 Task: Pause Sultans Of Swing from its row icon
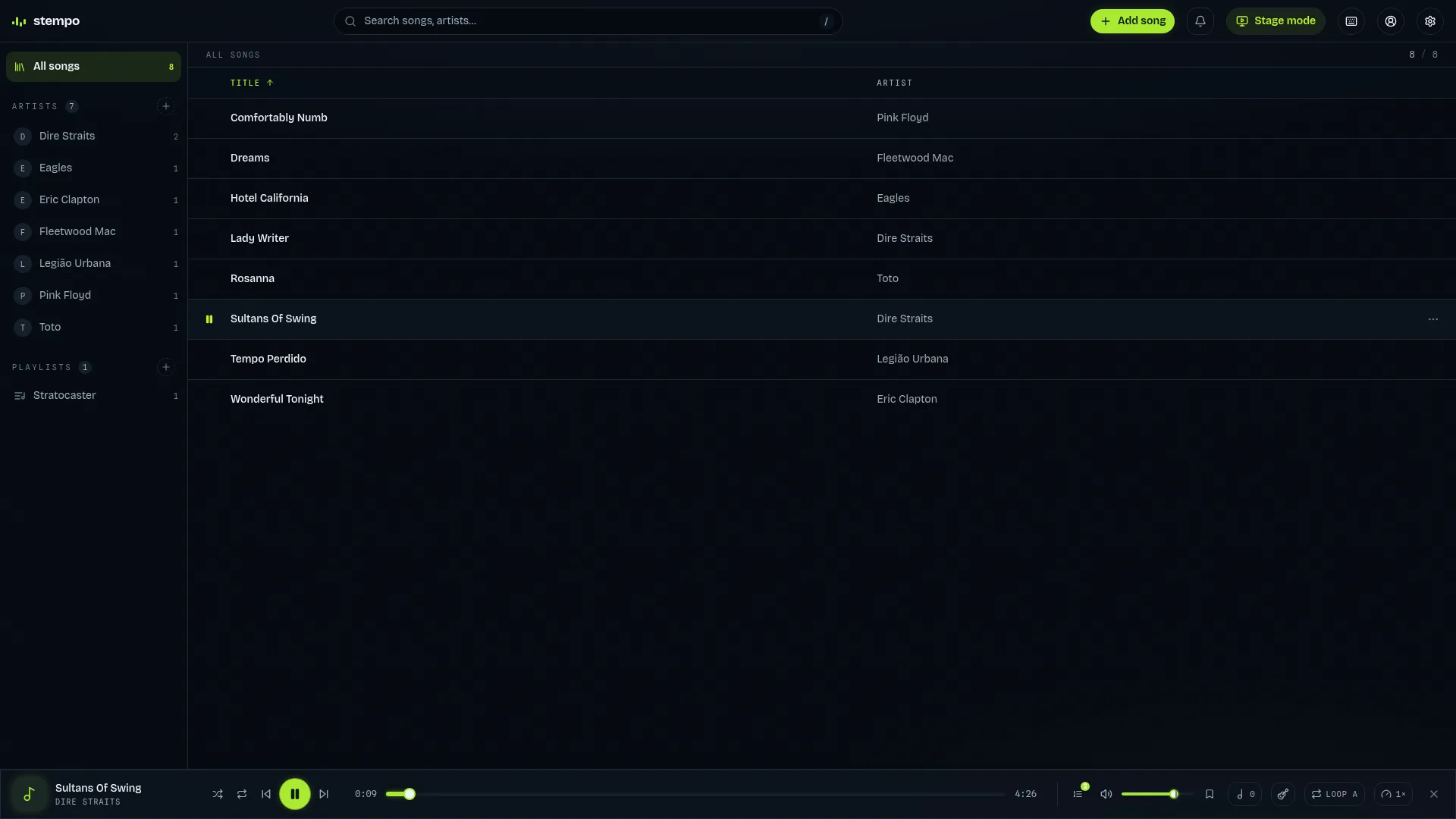point(209,319)
